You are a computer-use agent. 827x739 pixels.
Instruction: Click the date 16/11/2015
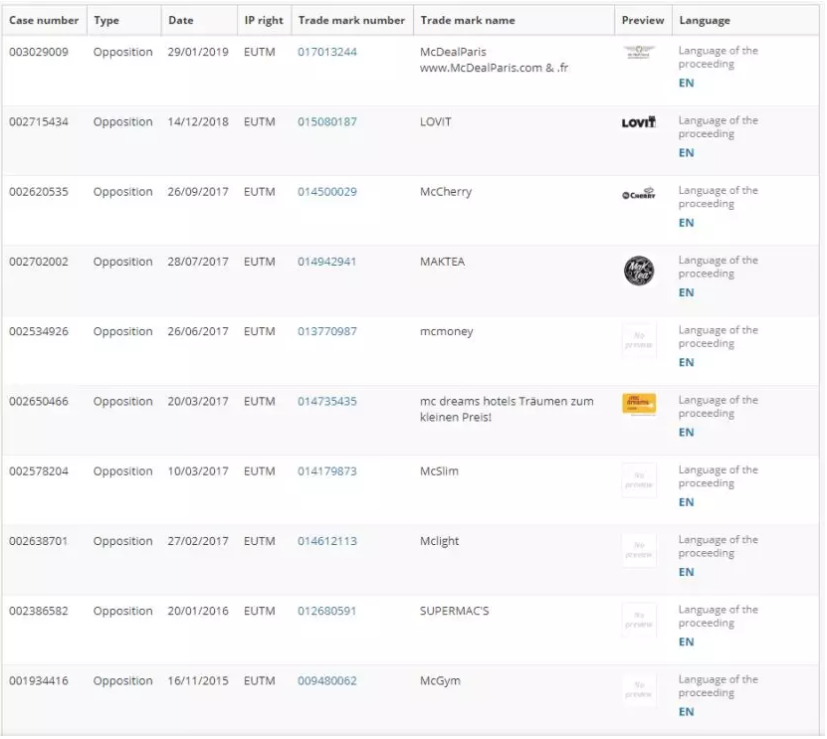(198, 681)
